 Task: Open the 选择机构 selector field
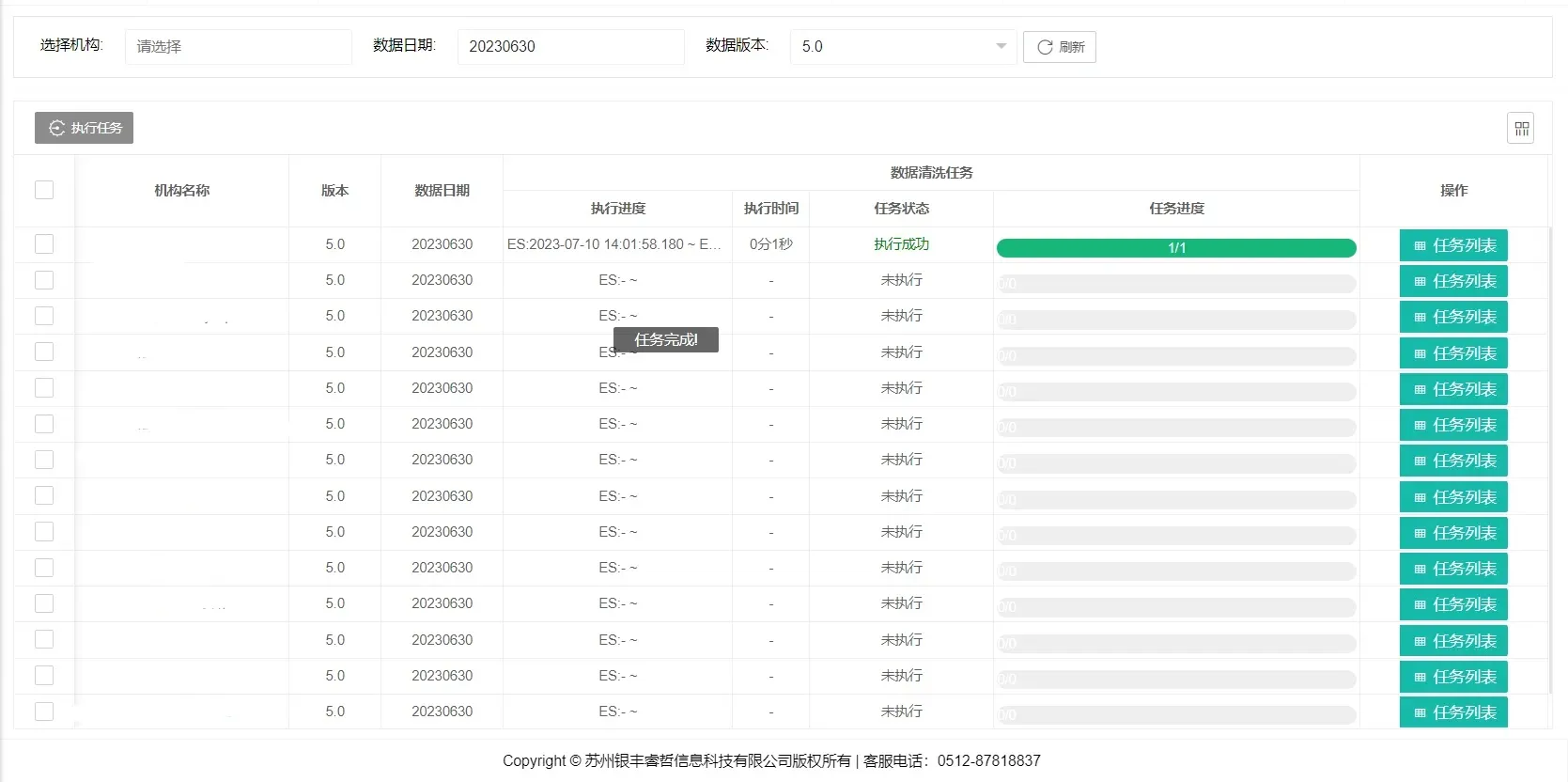tap(238, 47)
